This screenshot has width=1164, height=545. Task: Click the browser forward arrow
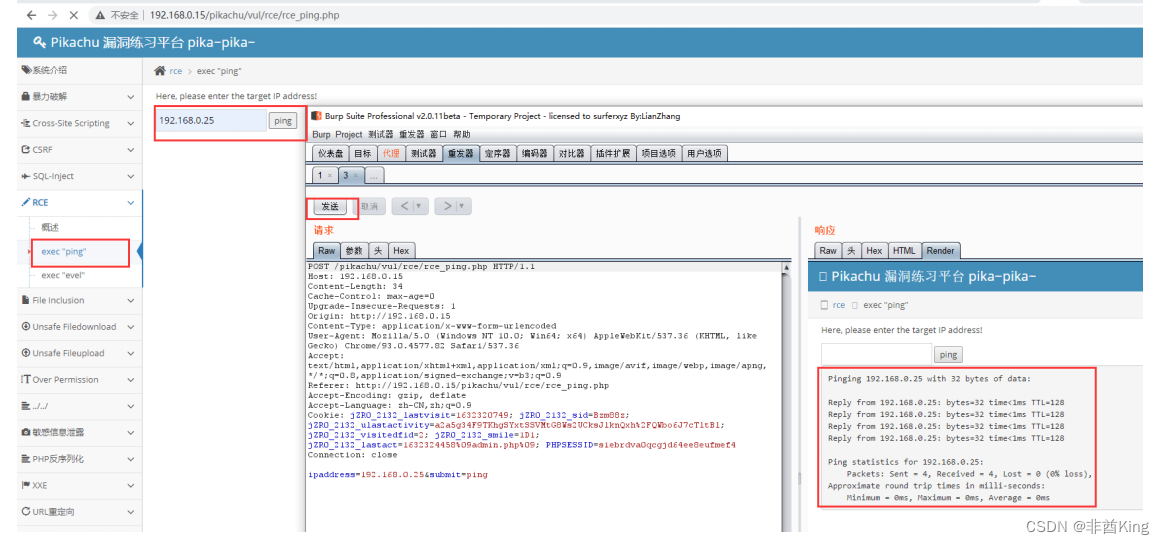tap(53, 14)
